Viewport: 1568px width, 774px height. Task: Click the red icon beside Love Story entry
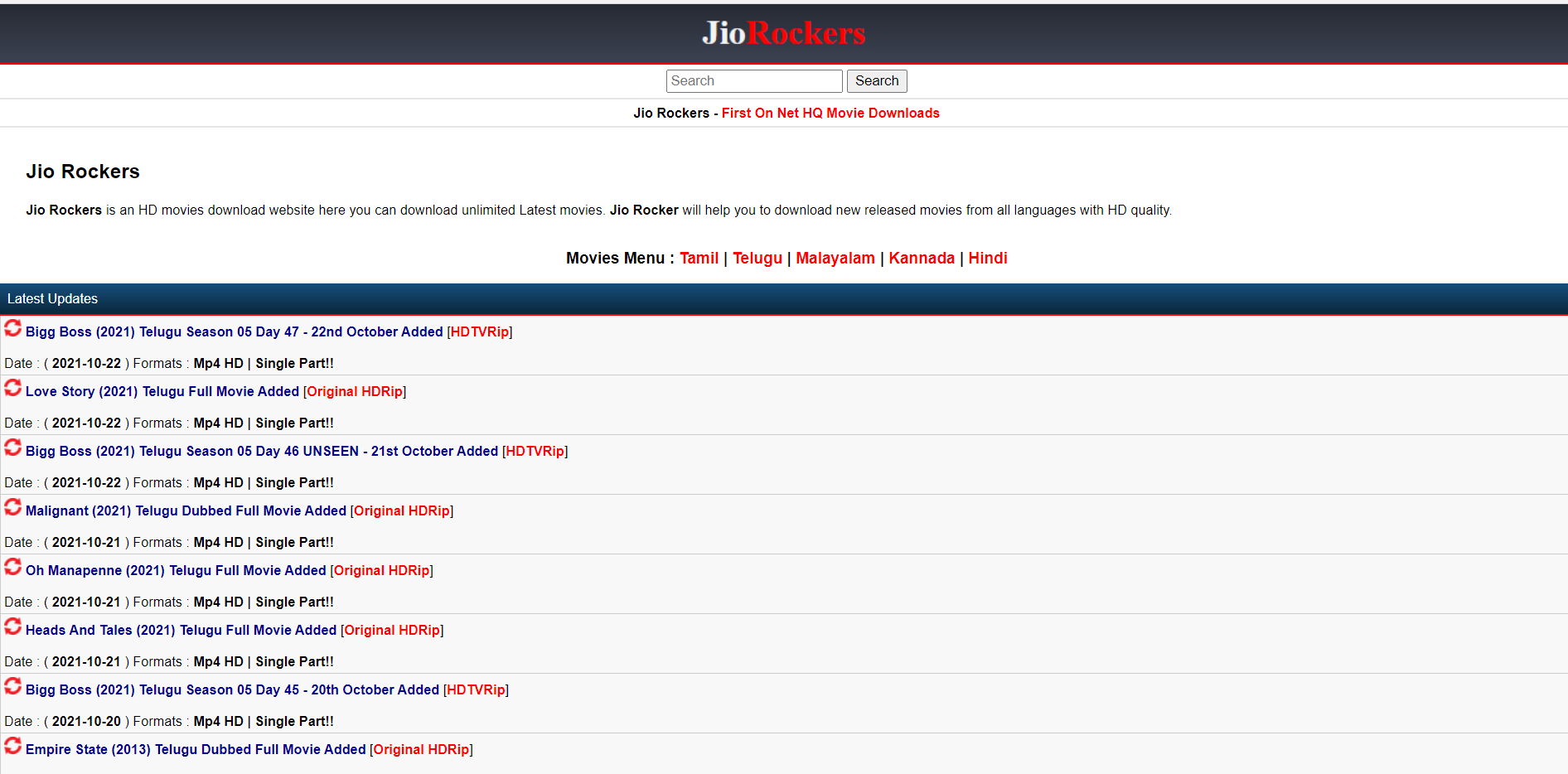(x=12, y=388)
